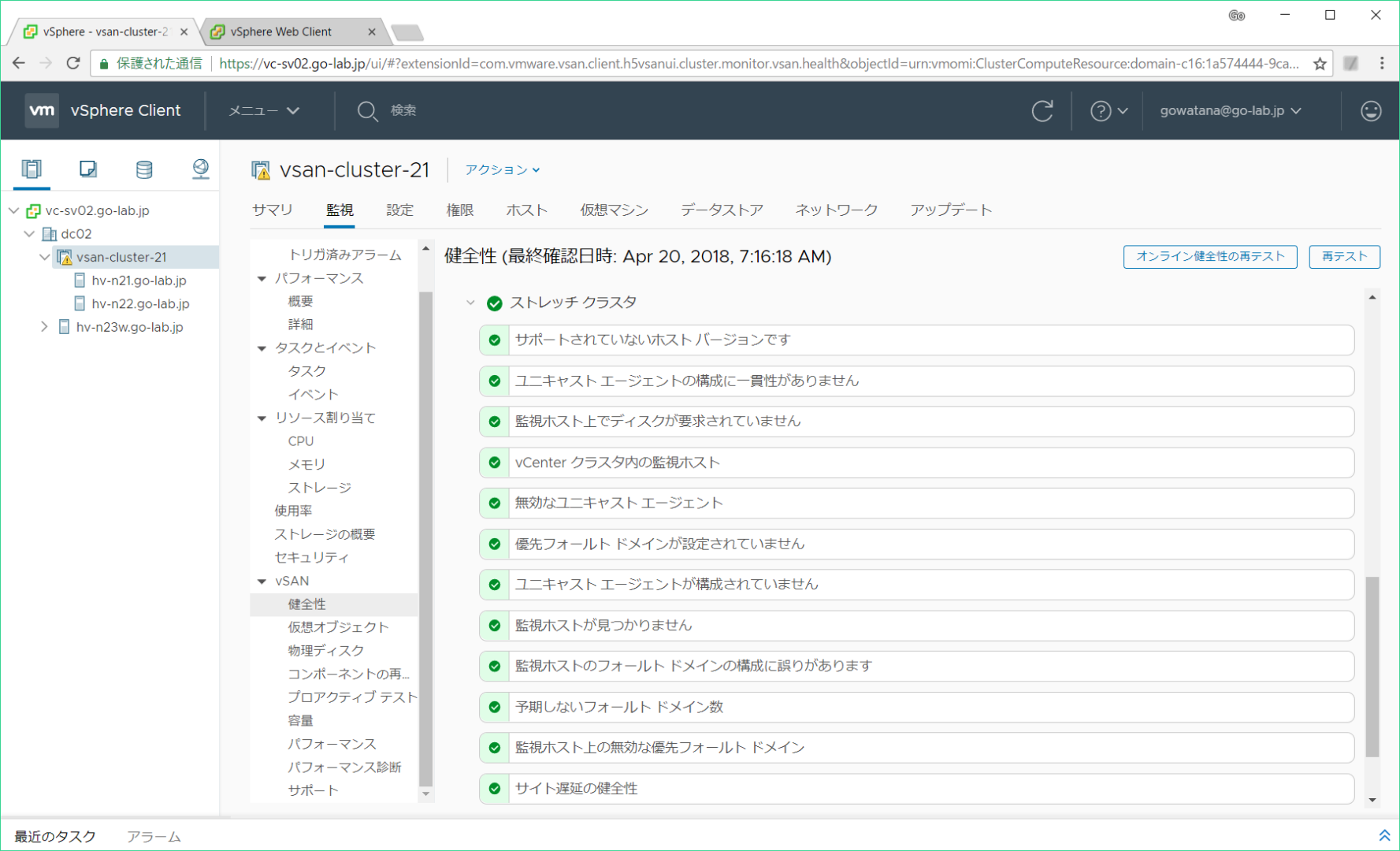Viewport: 1400px width, 851px height.
Task: Click the status icon beside ストレッチ クラスタ
Action: click(x=495, y=303)
